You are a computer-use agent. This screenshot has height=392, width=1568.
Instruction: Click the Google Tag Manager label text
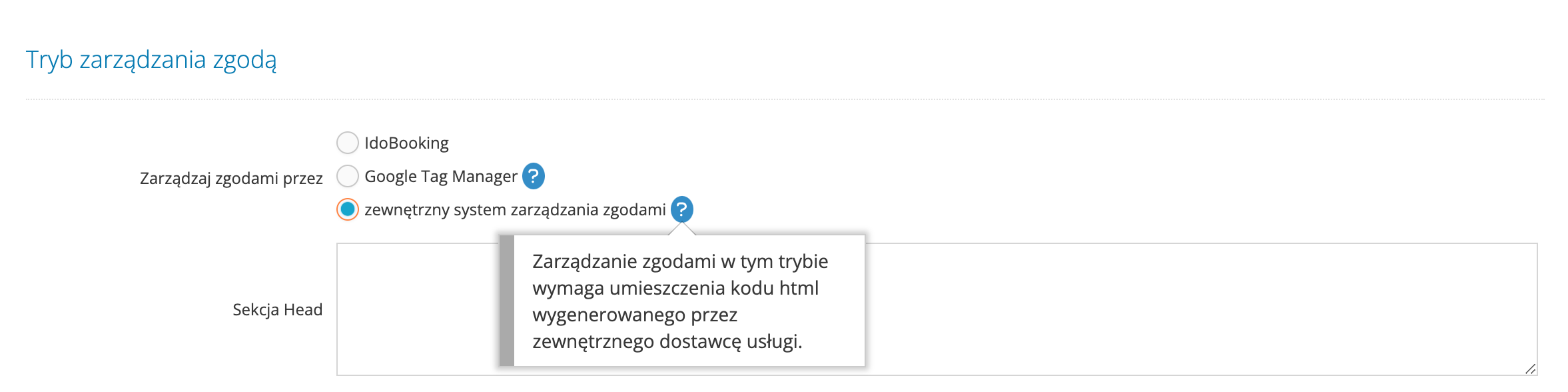[441, 175]
